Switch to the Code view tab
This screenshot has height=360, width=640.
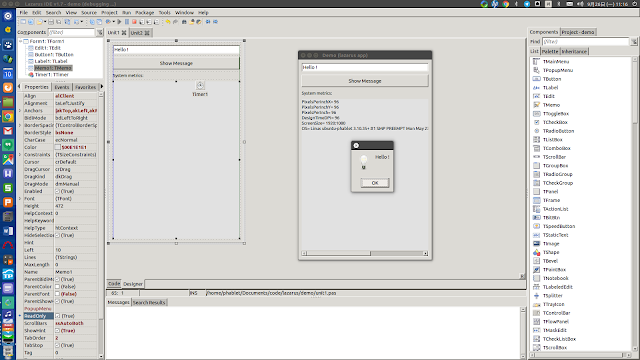[114, 284]
